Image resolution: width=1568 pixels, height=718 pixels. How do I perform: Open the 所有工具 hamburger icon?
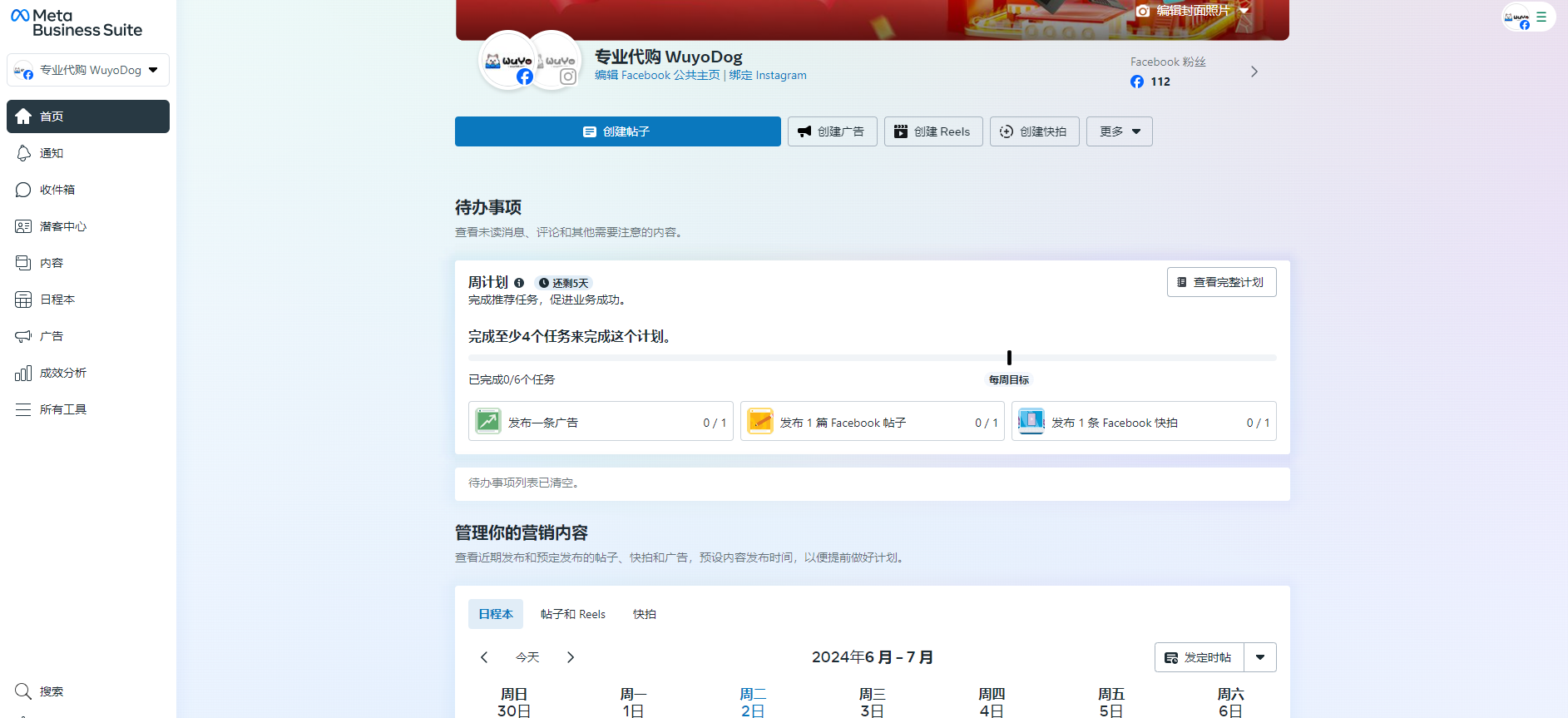pos(23,409)
